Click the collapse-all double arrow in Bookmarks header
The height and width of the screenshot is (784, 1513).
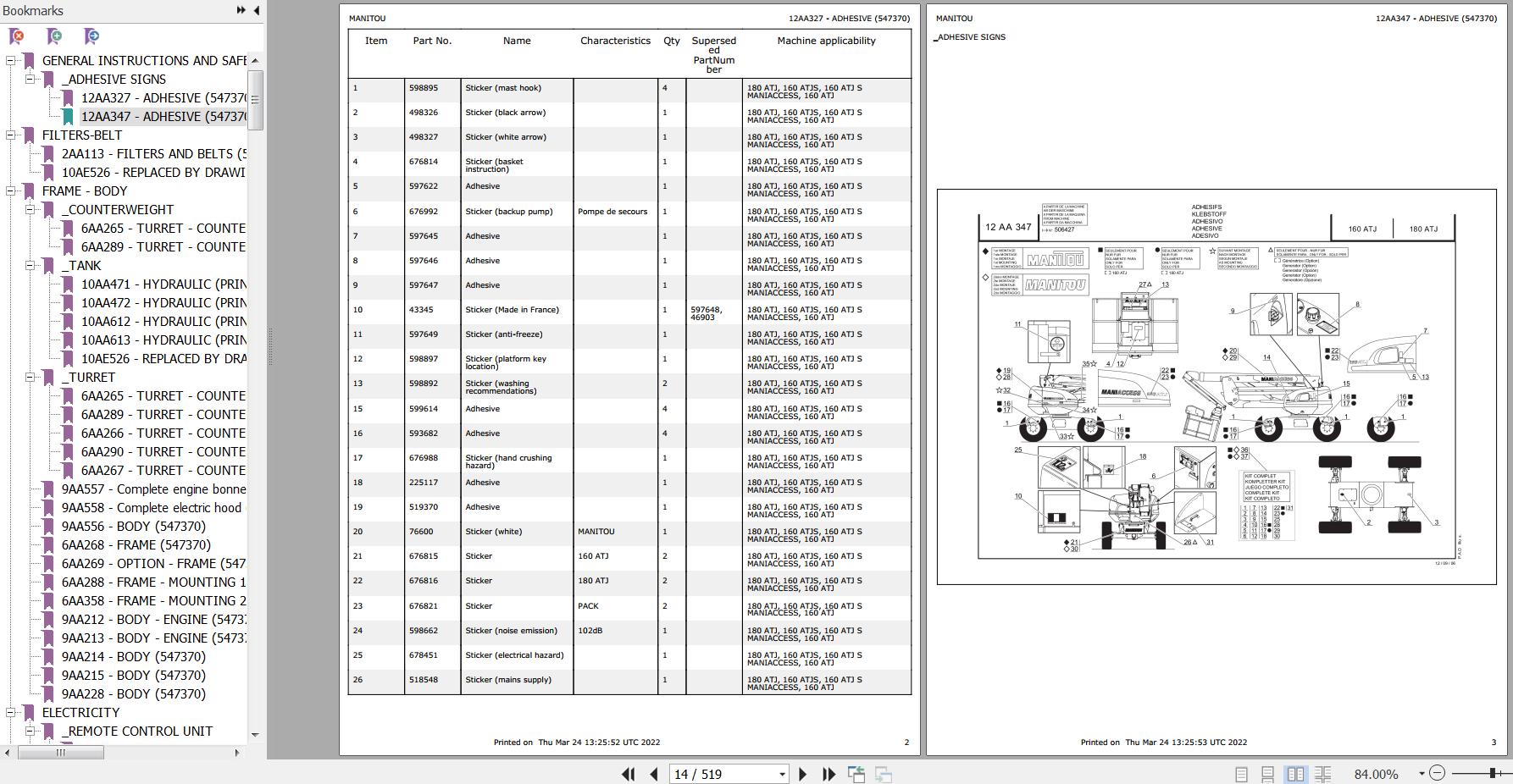(x=240, y=10)
